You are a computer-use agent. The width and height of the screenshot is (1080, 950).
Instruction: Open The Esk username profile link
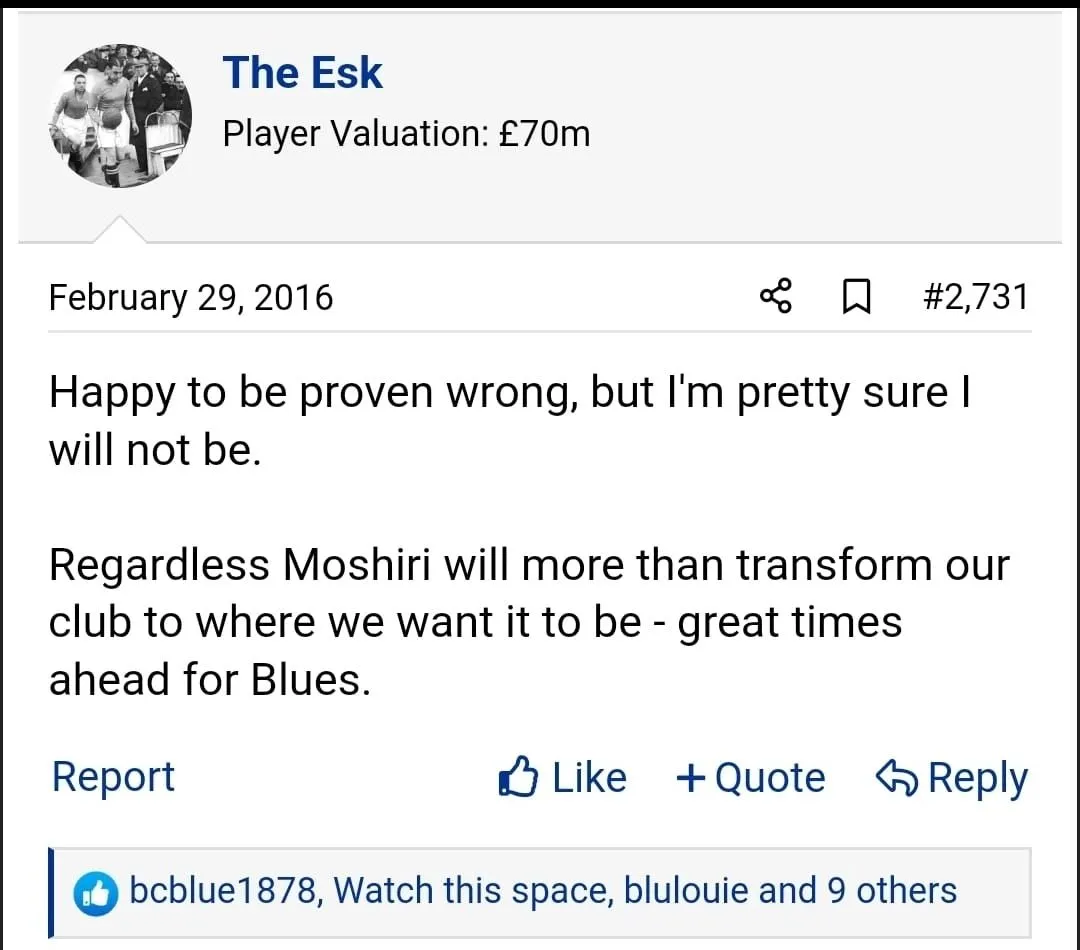coord(302,73)
